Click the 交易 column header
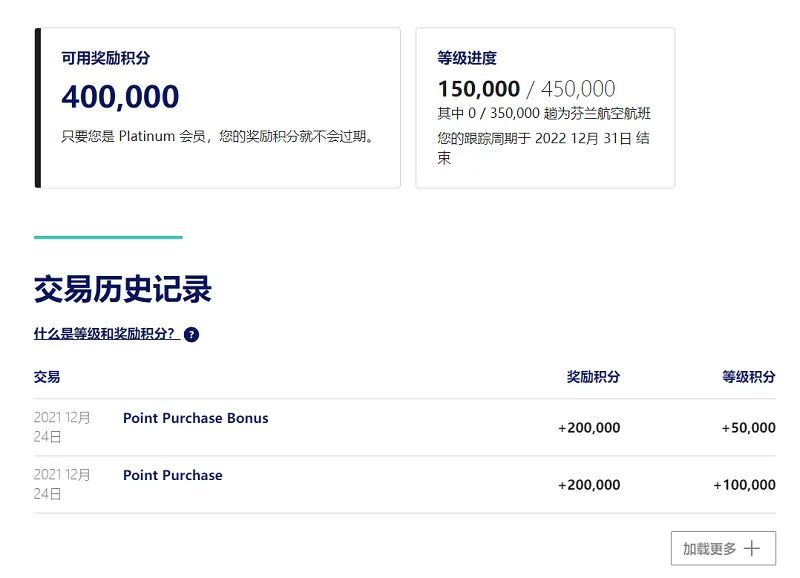800x578 pixels. (47, 377)
